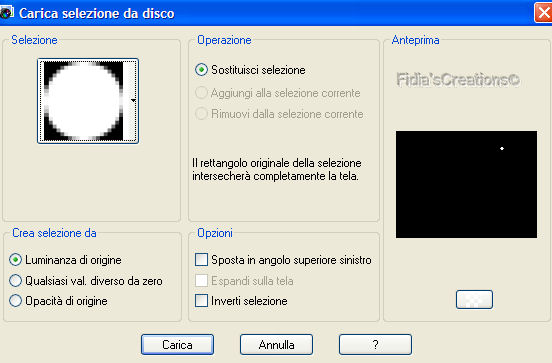552x363 pixels.
Task: Close the Carica selezione da disco dialog
Action: click(544, 13)
